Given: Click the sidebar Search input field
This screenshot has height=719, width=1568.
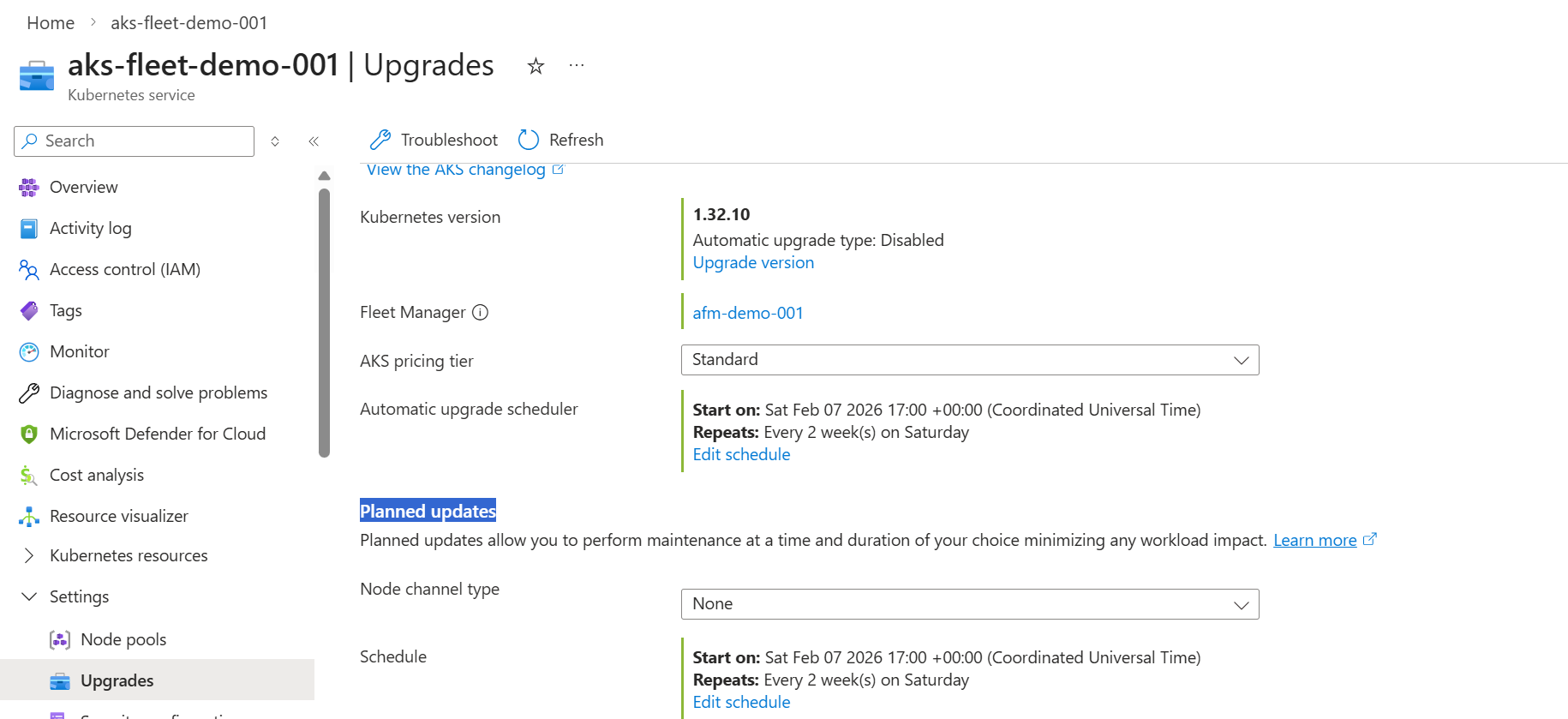Looking at the screenshot, I should [x=135, y=141].
